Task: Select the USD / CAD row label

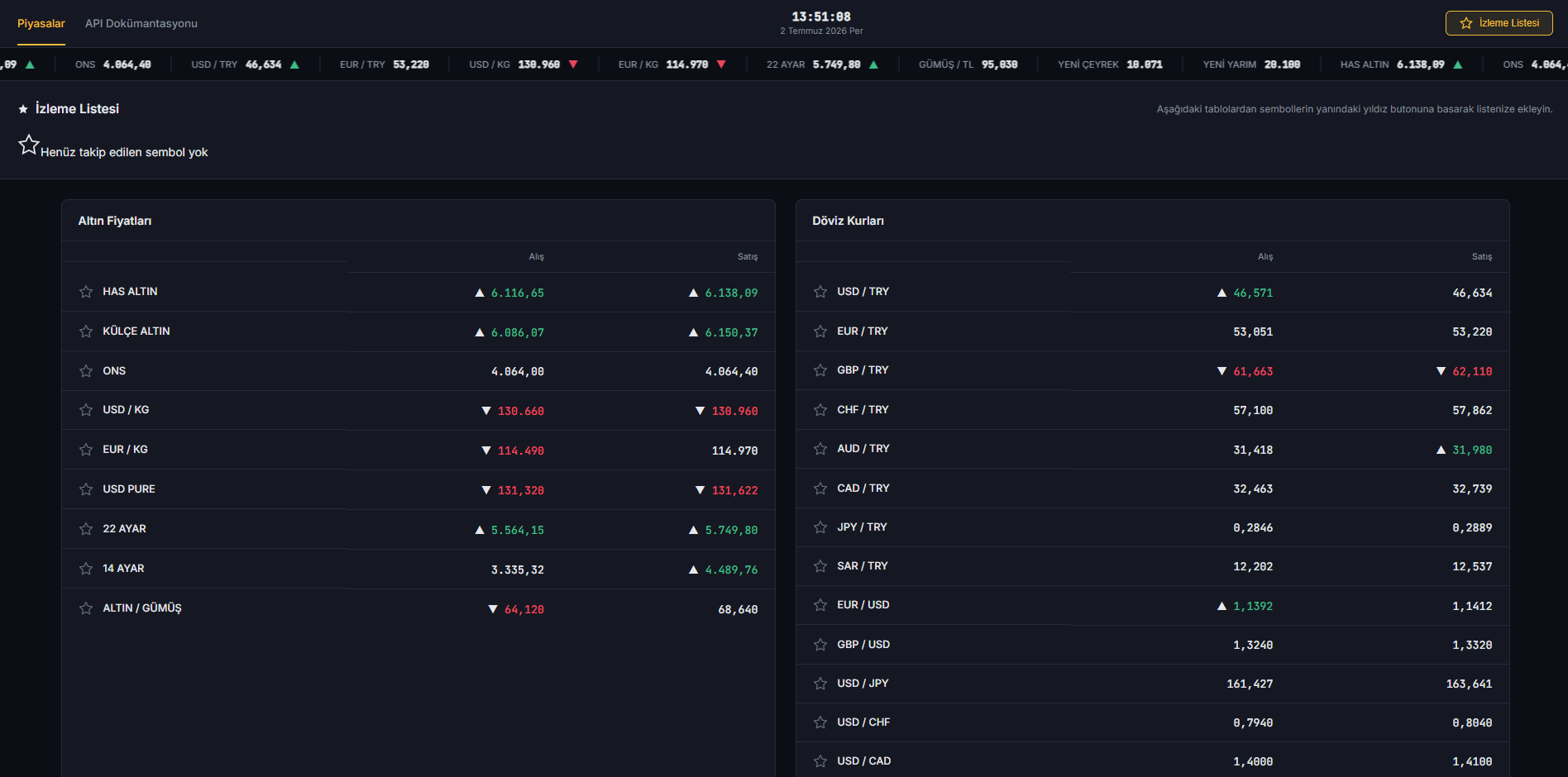Action: [864, 761]
